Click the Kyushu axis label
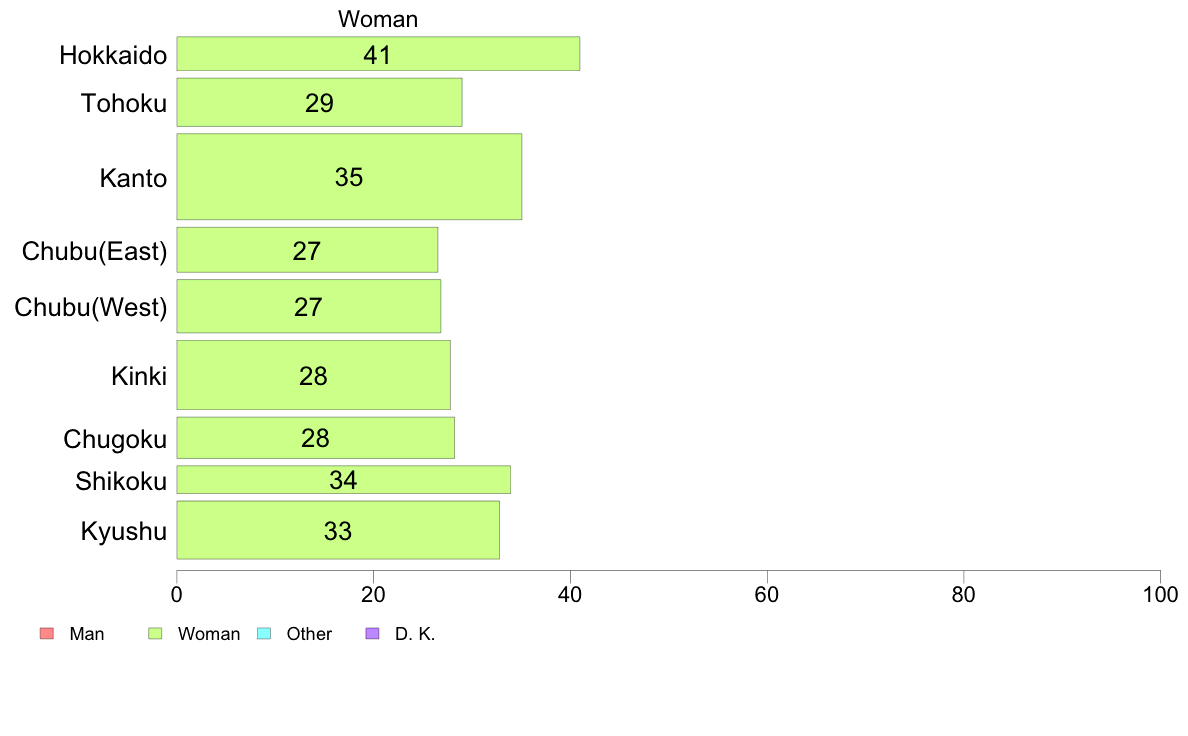Image resolution: width=1188 pixels, height=736 pixels. [x=123, y=531]
